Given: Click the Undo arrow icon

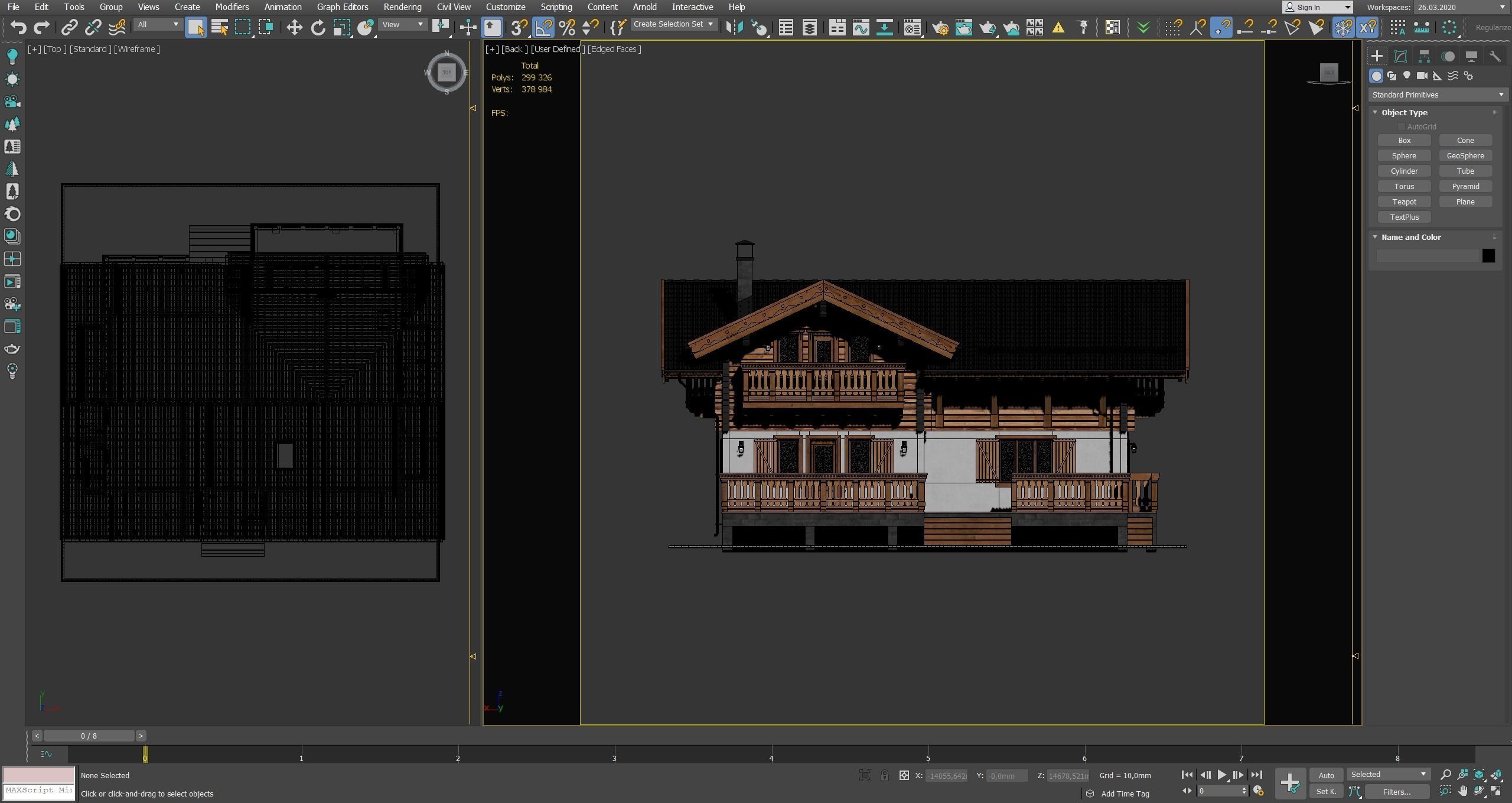Looking at the screenshot, I should [18, 27].
